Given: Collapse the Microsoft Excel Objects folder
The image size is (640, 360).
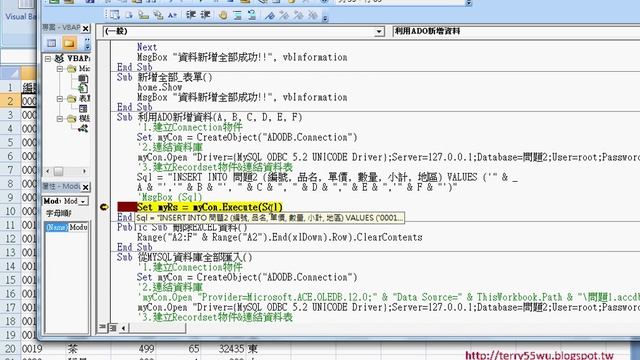Looking at the screenshot, I should 60,69.
